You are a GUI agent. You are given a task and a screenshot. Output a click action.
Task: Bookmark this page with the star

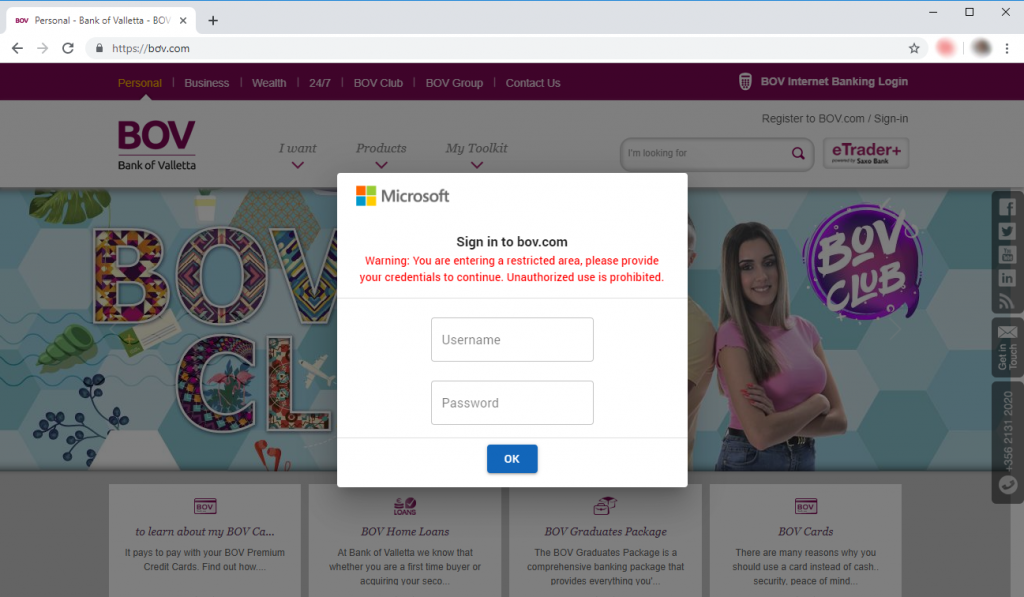[x=914, y=48]
